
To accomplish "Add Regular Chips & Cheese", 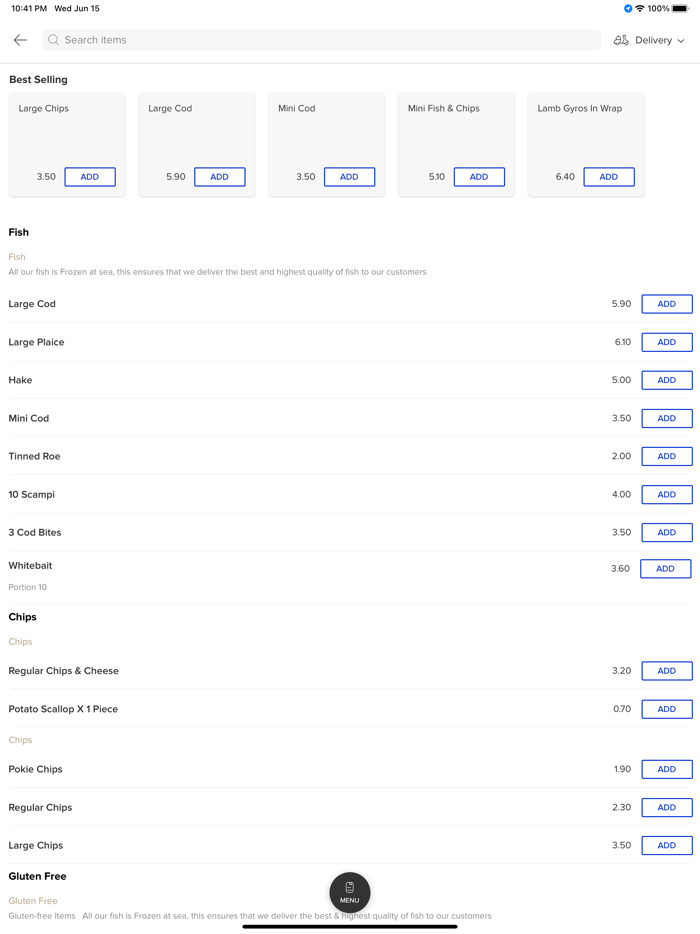I will (667, 671).
